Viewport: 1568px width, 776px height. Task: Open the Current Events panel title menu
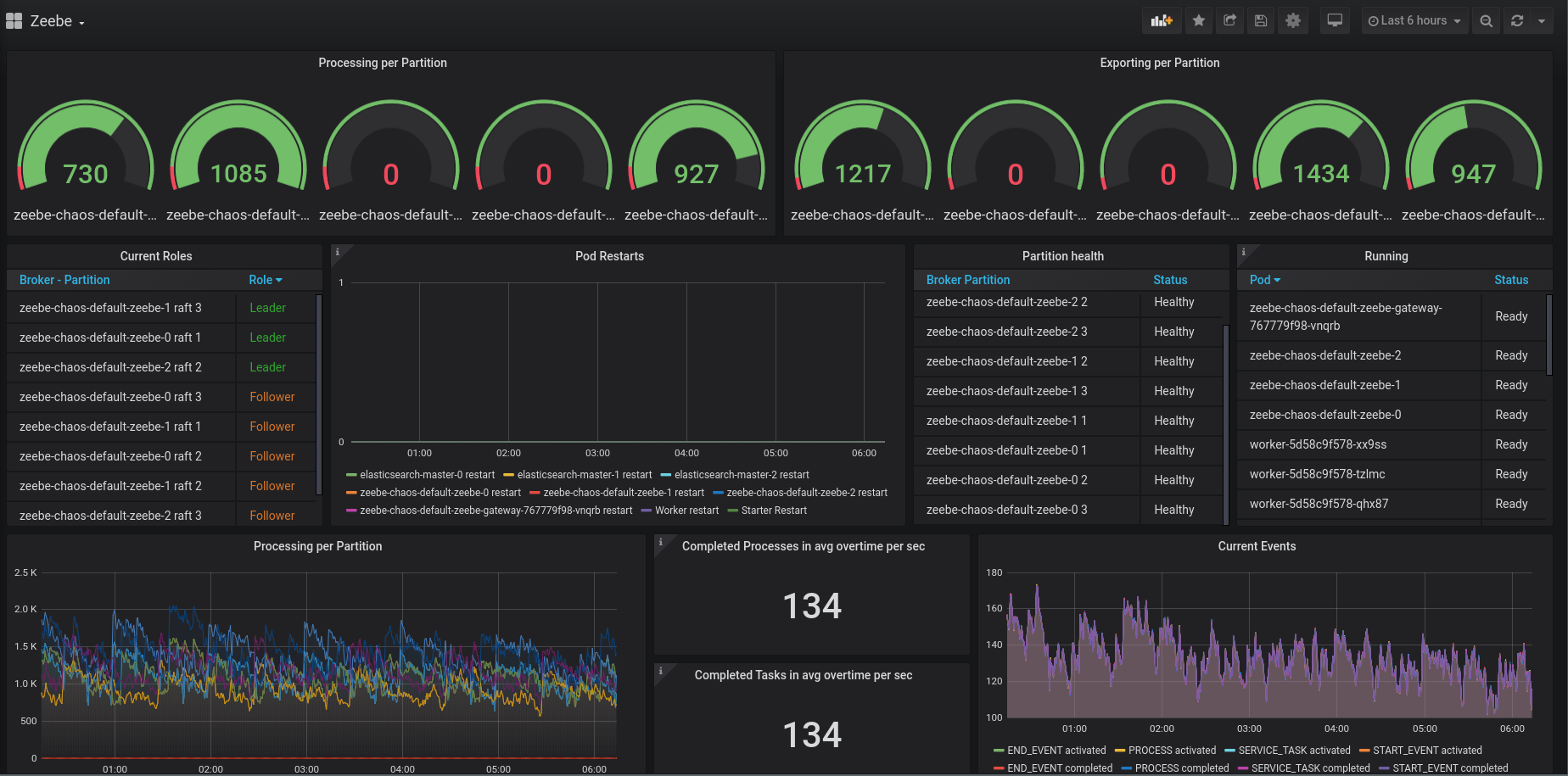[1257, 546]
